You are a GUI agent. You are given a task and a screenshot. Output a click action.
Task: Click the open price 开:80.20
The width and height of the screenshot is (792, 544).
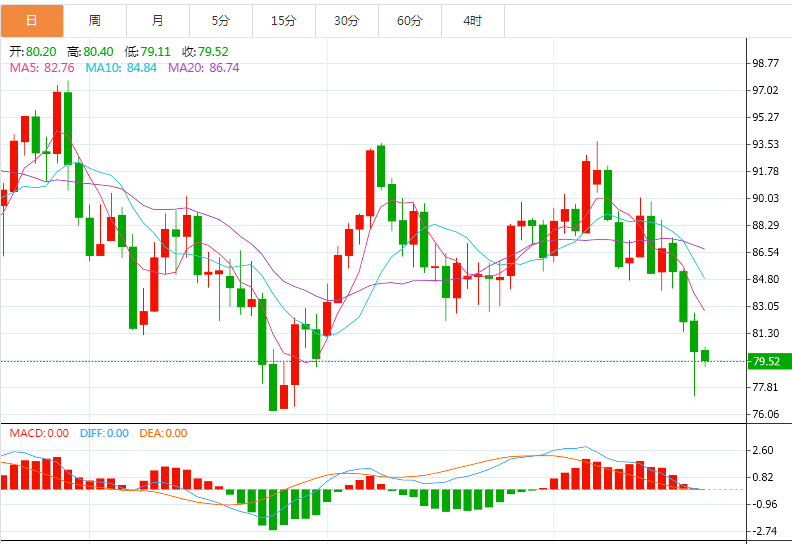pyautogui.click(x=33, y=52)
